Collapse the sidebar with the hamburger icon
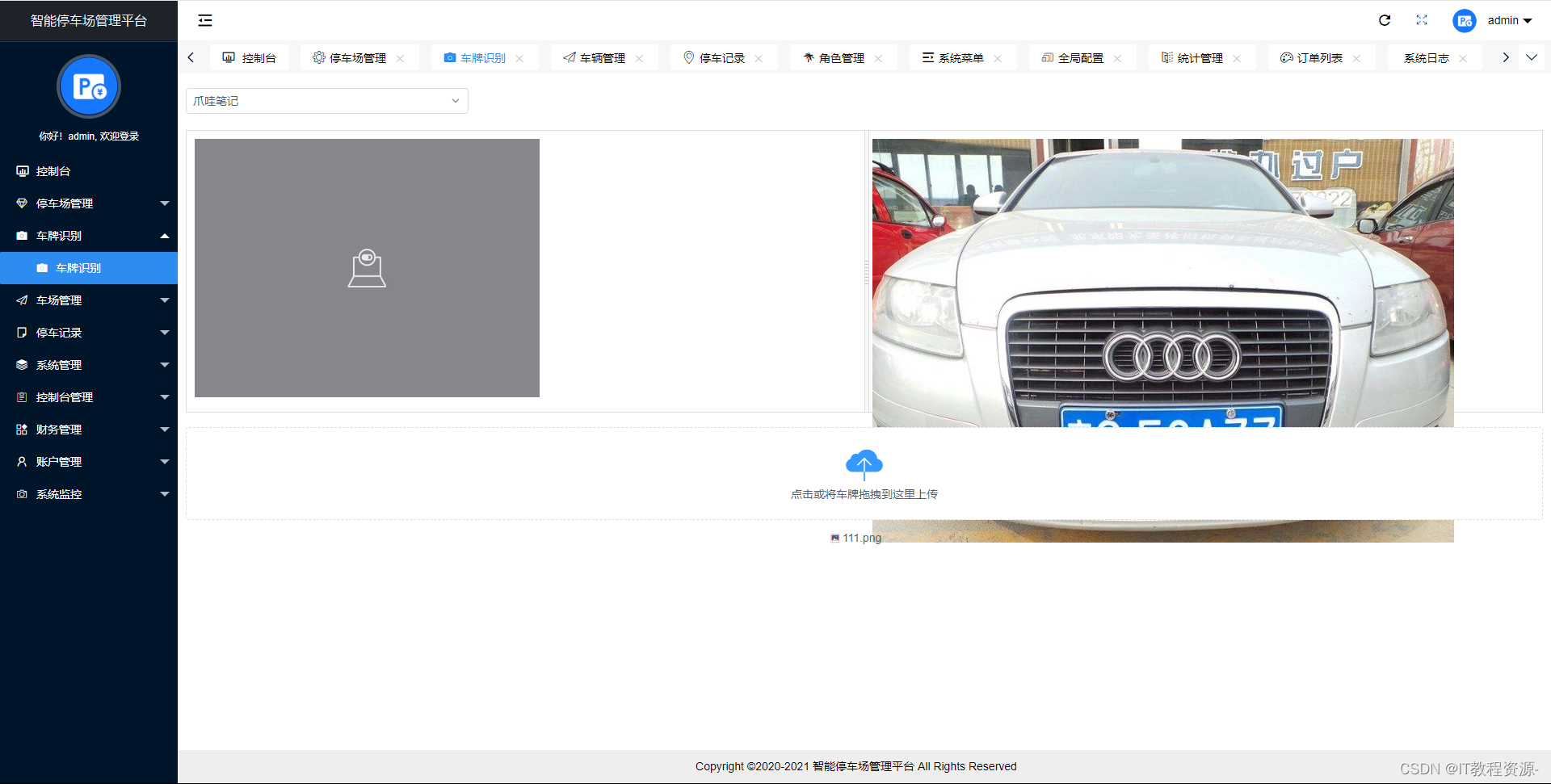Image resolution: width=1551 pixels, height=784 pixels. (205, 20)
